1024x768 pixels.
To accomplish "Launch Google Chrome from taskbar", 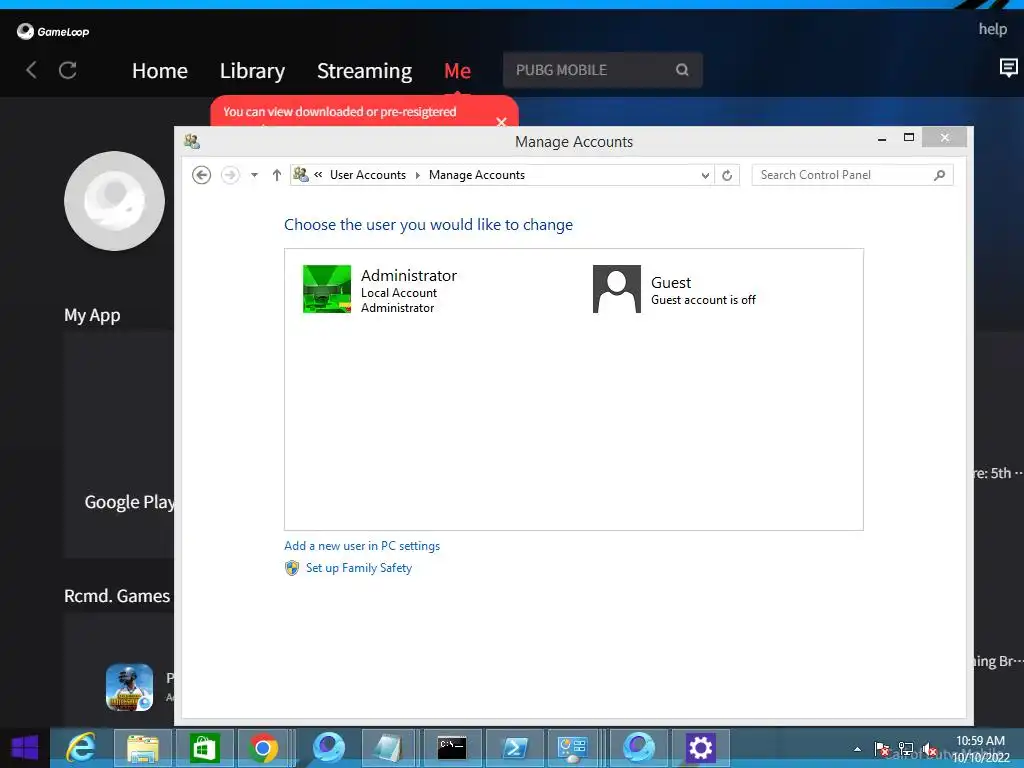I will coord(264,748).
